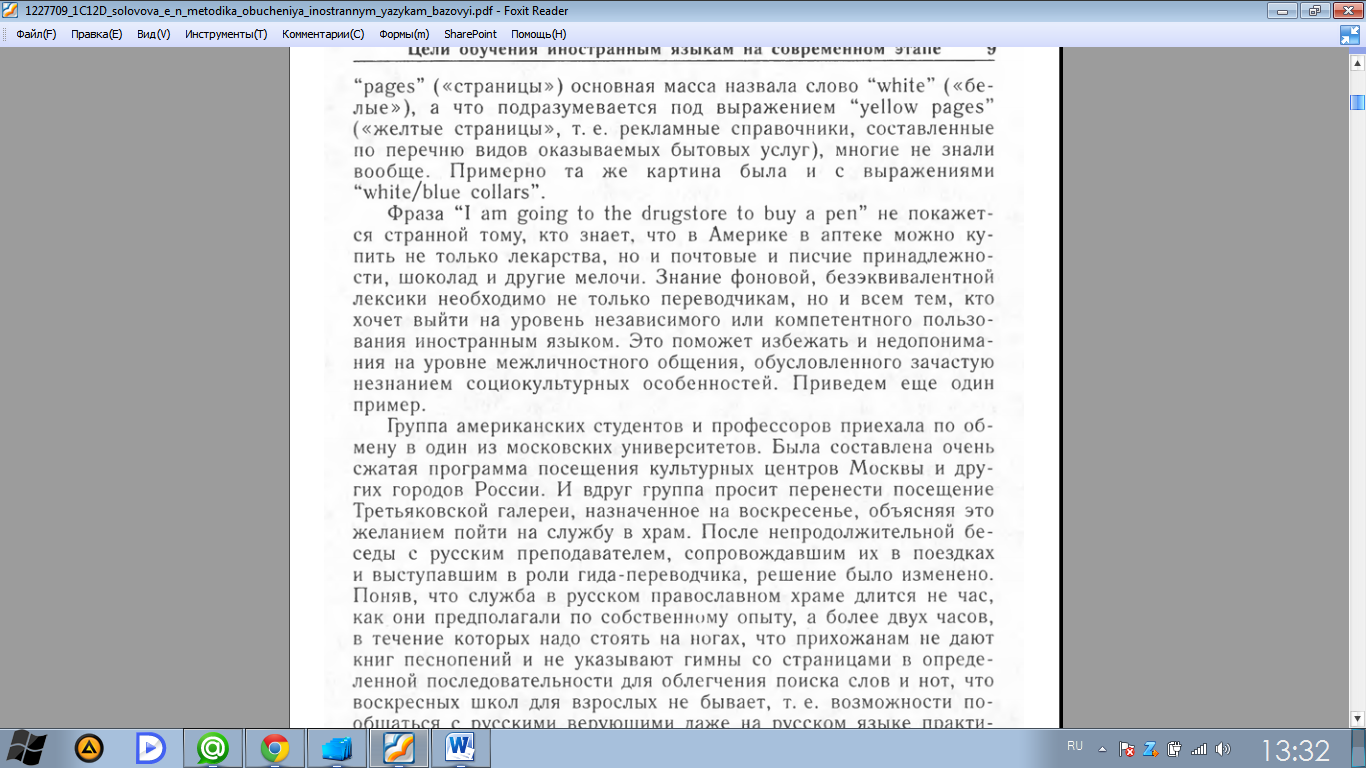Viewport: 1366px width, 768px height.
Task: Click the page header text 'Цели обучения иностранным языкам'
Action: pos(570,50)
